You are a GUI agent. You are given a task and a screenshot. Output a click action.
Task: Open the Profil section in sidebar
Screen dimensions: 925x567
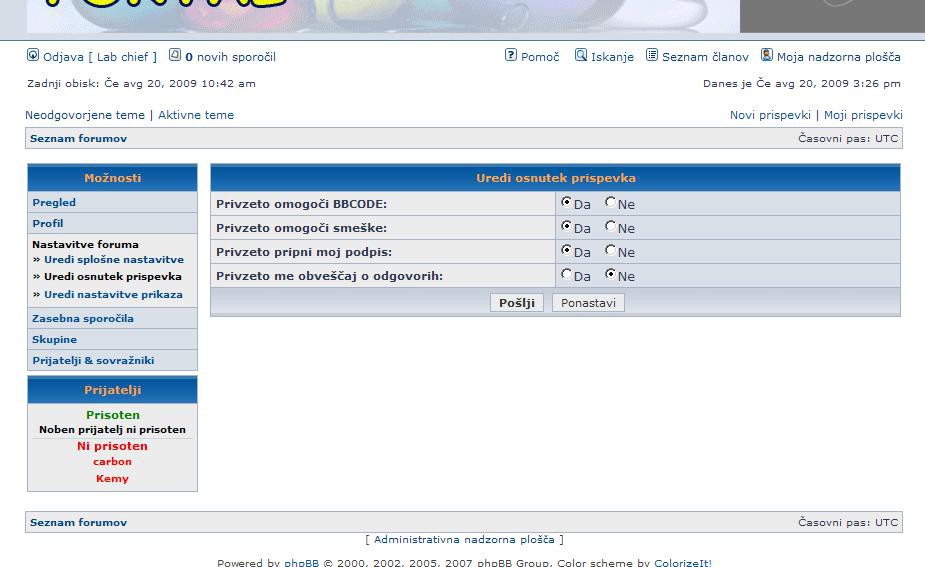(x=48, y=223)
